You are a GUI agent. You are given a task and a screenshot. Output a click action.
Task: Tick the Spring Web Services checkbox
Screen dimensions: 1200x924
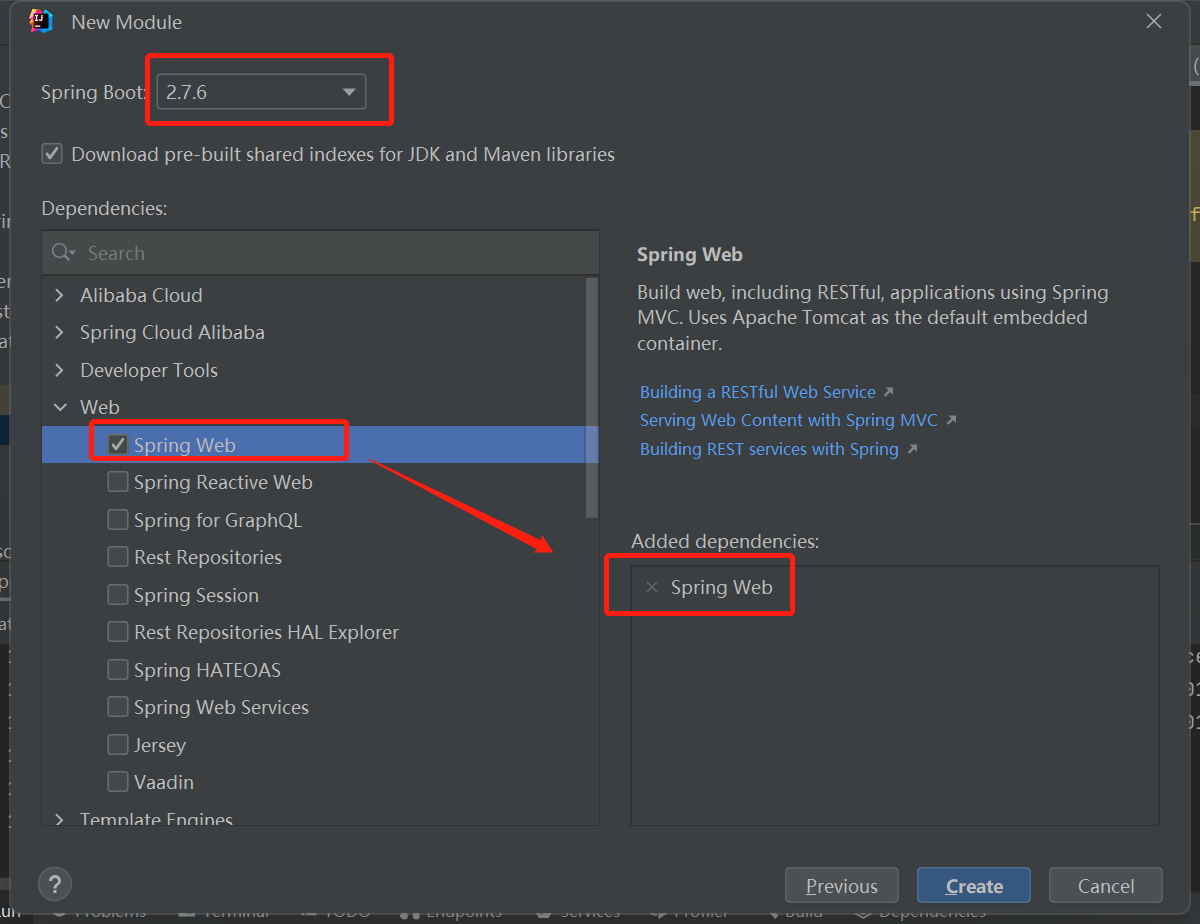118,707
